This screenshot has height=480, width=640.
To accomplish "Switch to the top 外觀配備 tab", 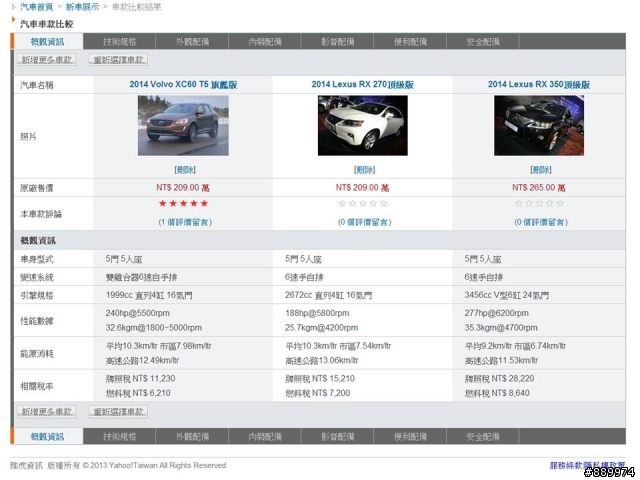I will tap(192, 42).
